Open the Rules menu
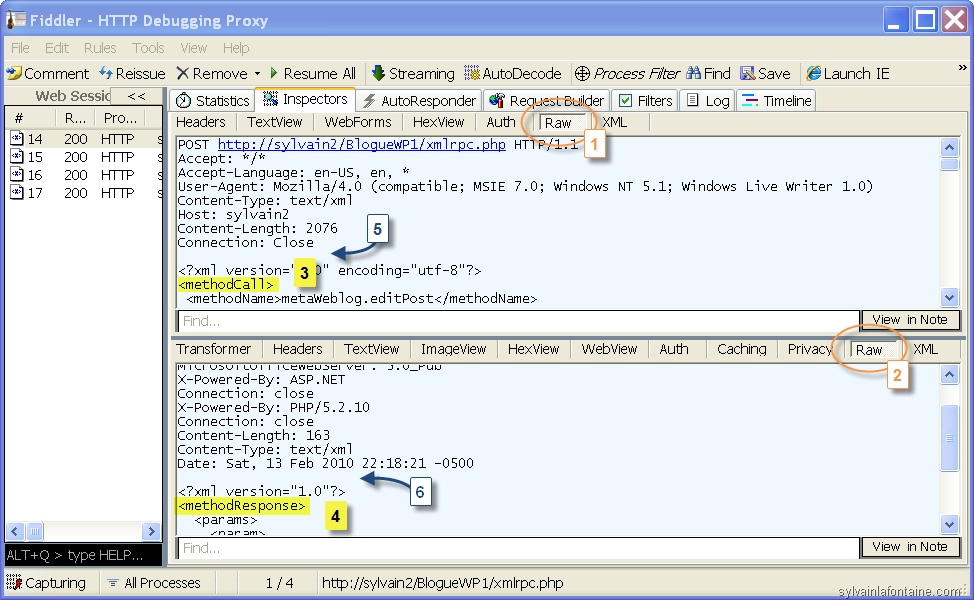This screenshot has width=974, height=600. pyautogui.click(x=100, y=48)
